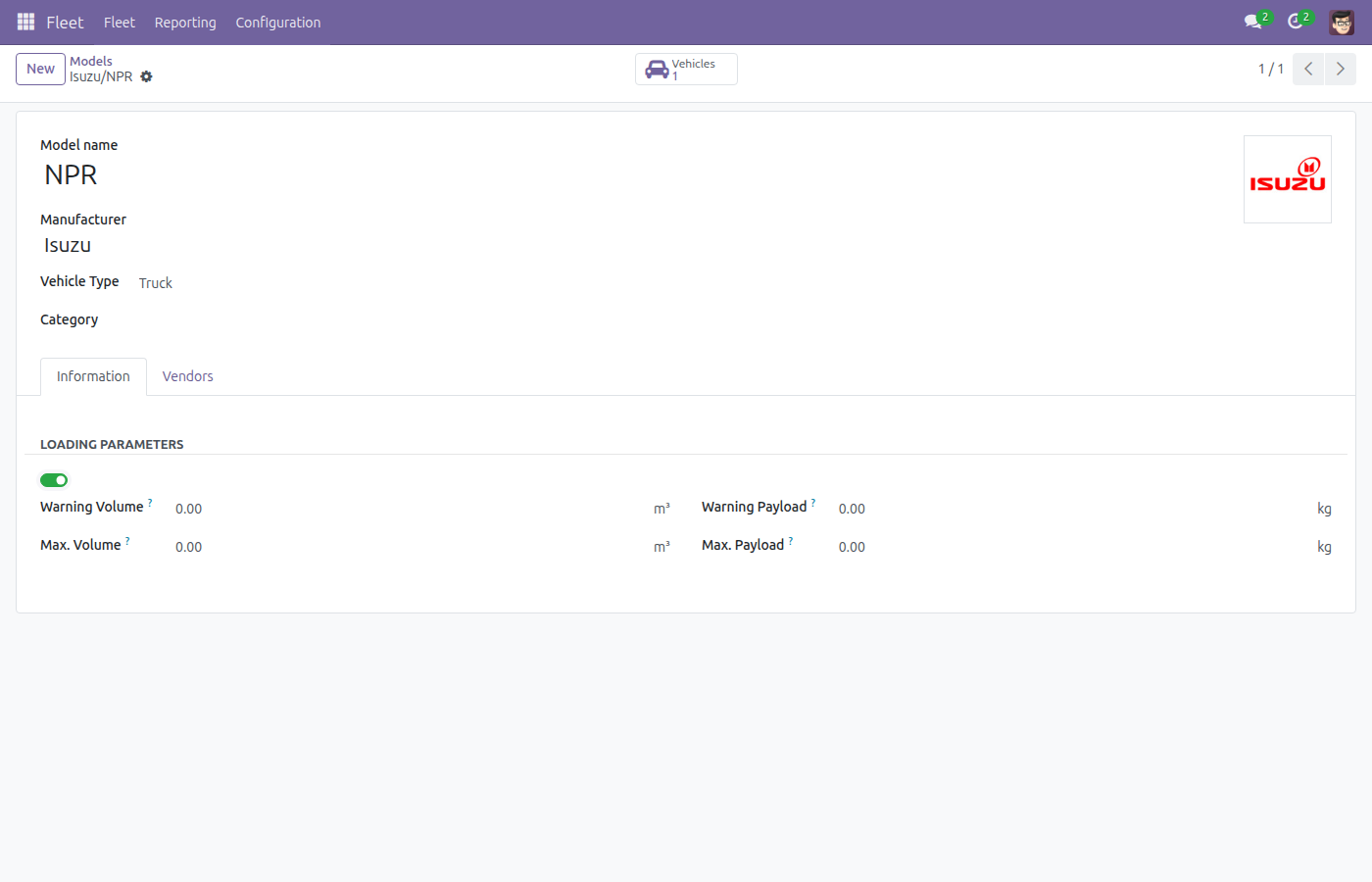This screenshot has height=882, width=1372.
Task: Go to previous record arrow
Action: point(1308,69)
